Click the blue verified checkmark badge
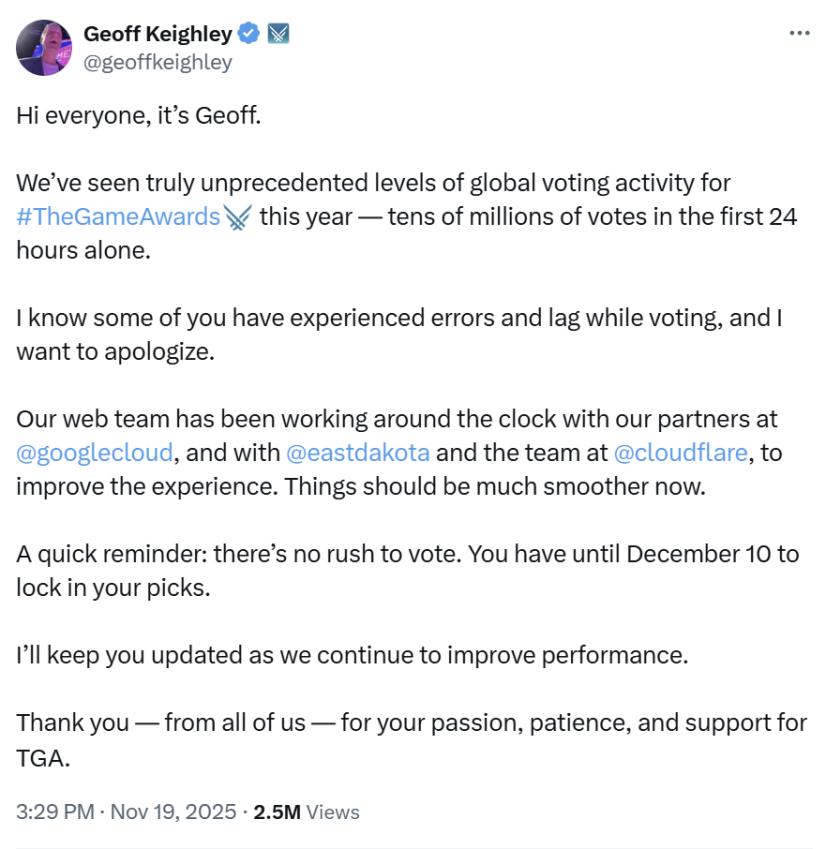The width and height of the screenshot is (826, 849). click(x=250, y=33)
